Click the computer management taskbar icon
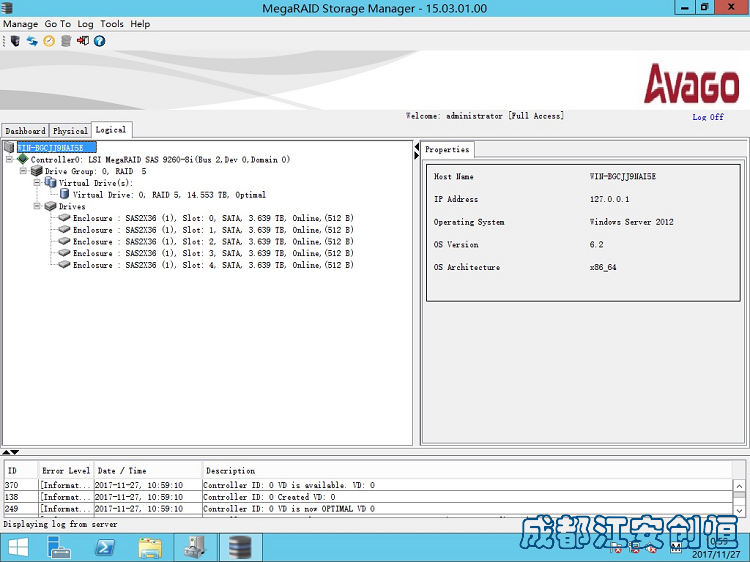The height and width of the screenshot is (562, 750). coord(195,548)
